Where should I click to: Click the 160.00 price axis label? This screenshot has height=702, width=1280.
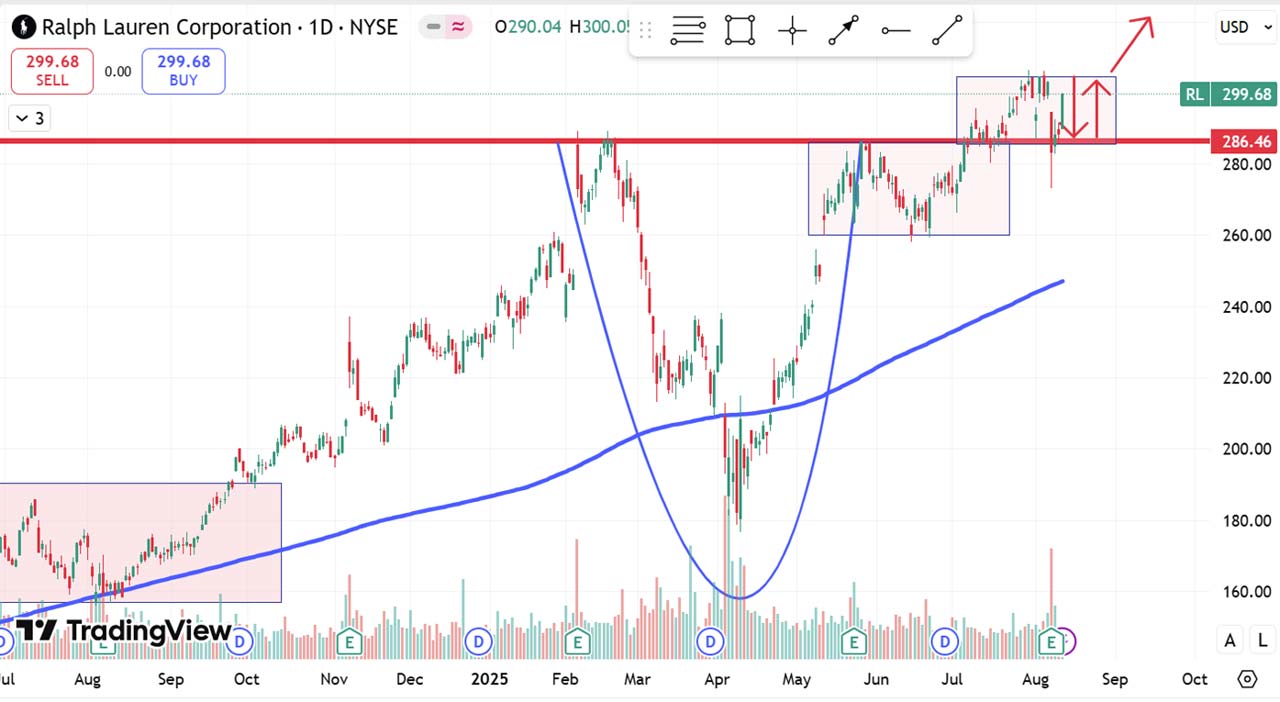pos(1246,592)
